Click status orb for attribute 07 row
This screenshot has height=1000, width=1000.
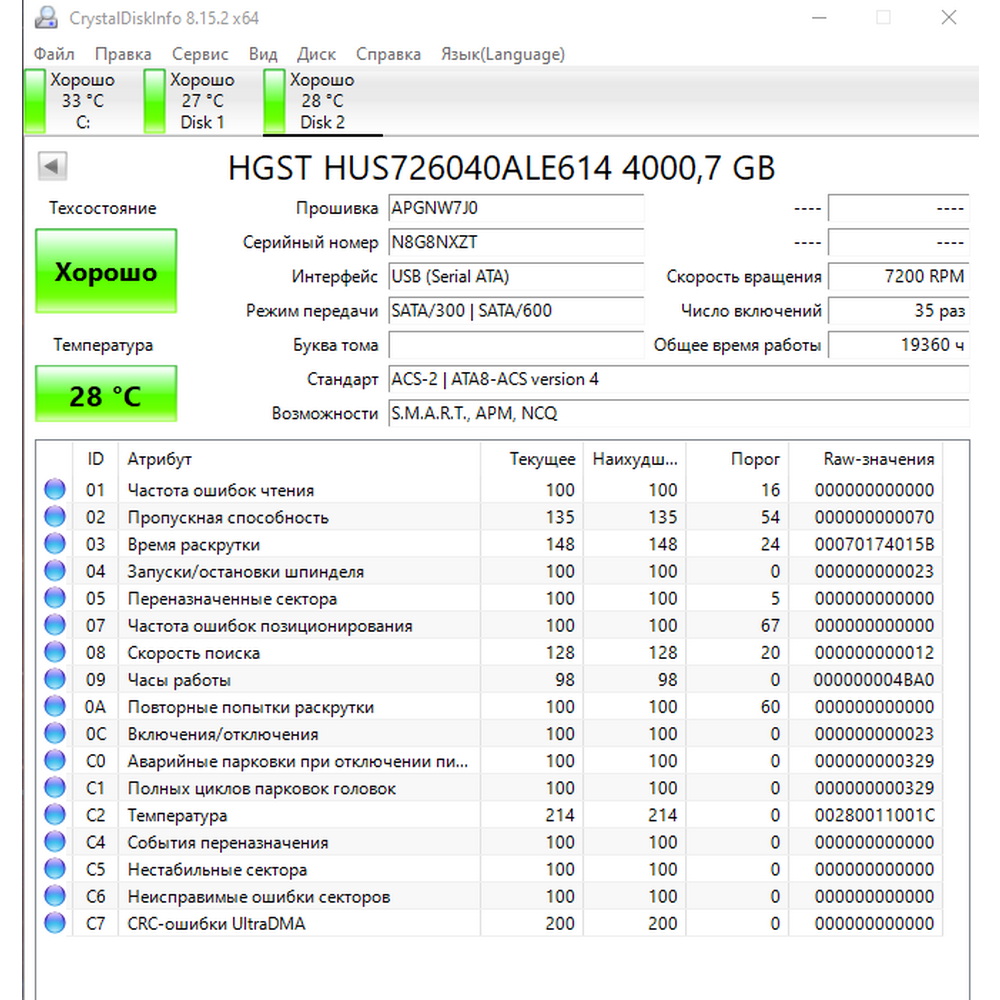[55, 625]
